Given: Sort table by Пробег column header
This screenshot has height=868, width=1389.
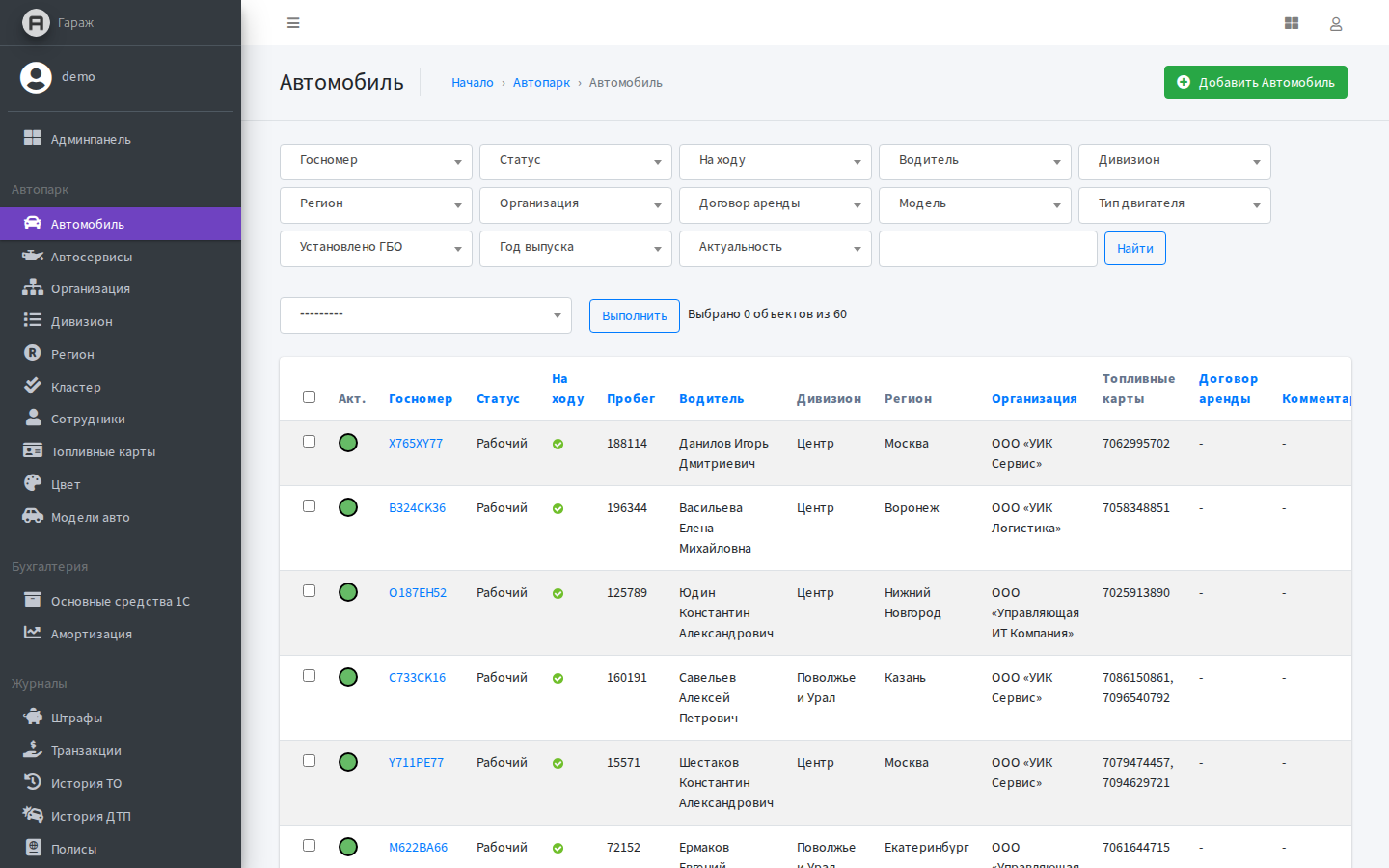Looking at the screenshot, I should (631, 398).
